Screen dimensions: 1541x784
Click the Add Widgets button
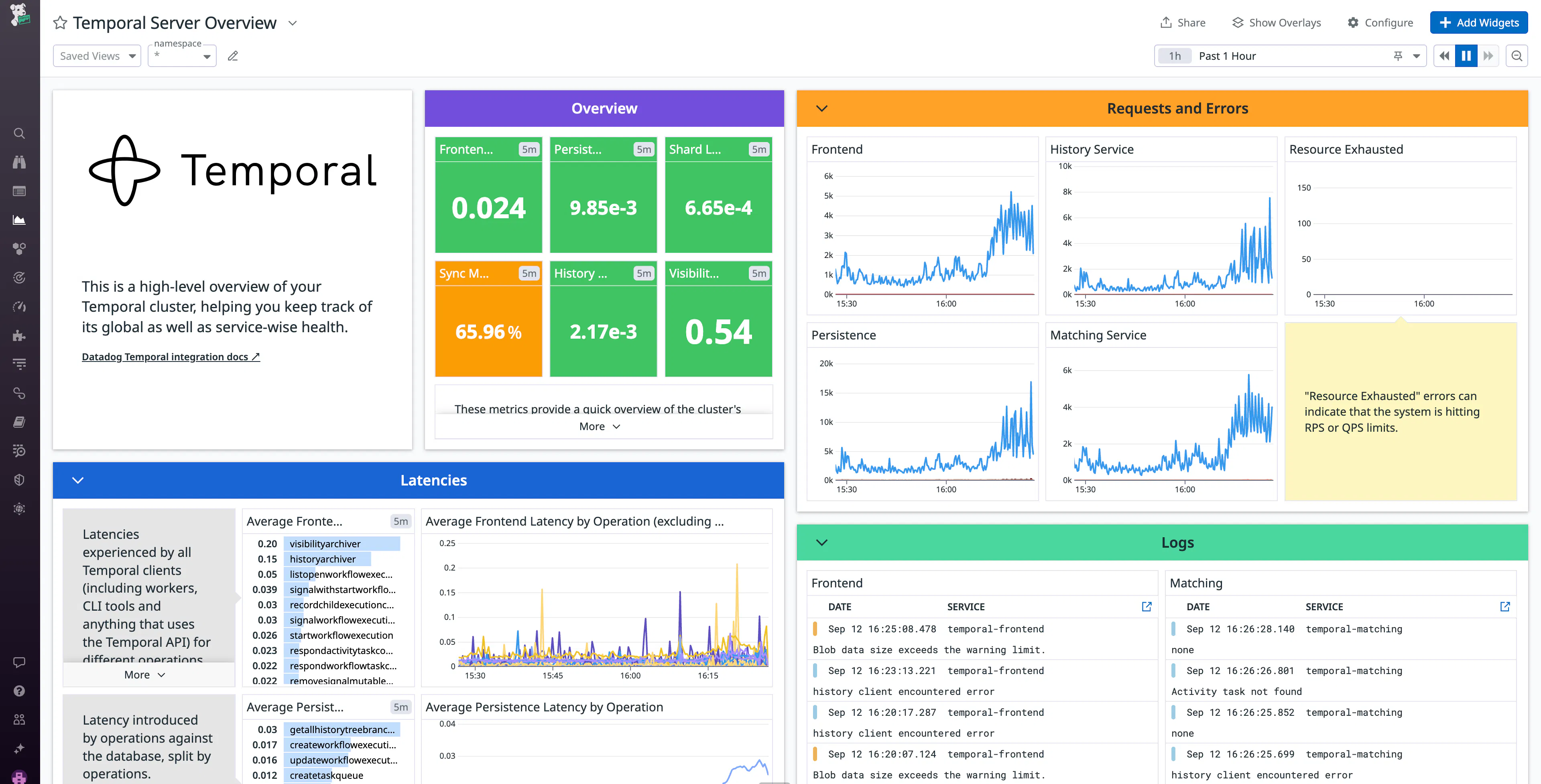pos(1478,22)
